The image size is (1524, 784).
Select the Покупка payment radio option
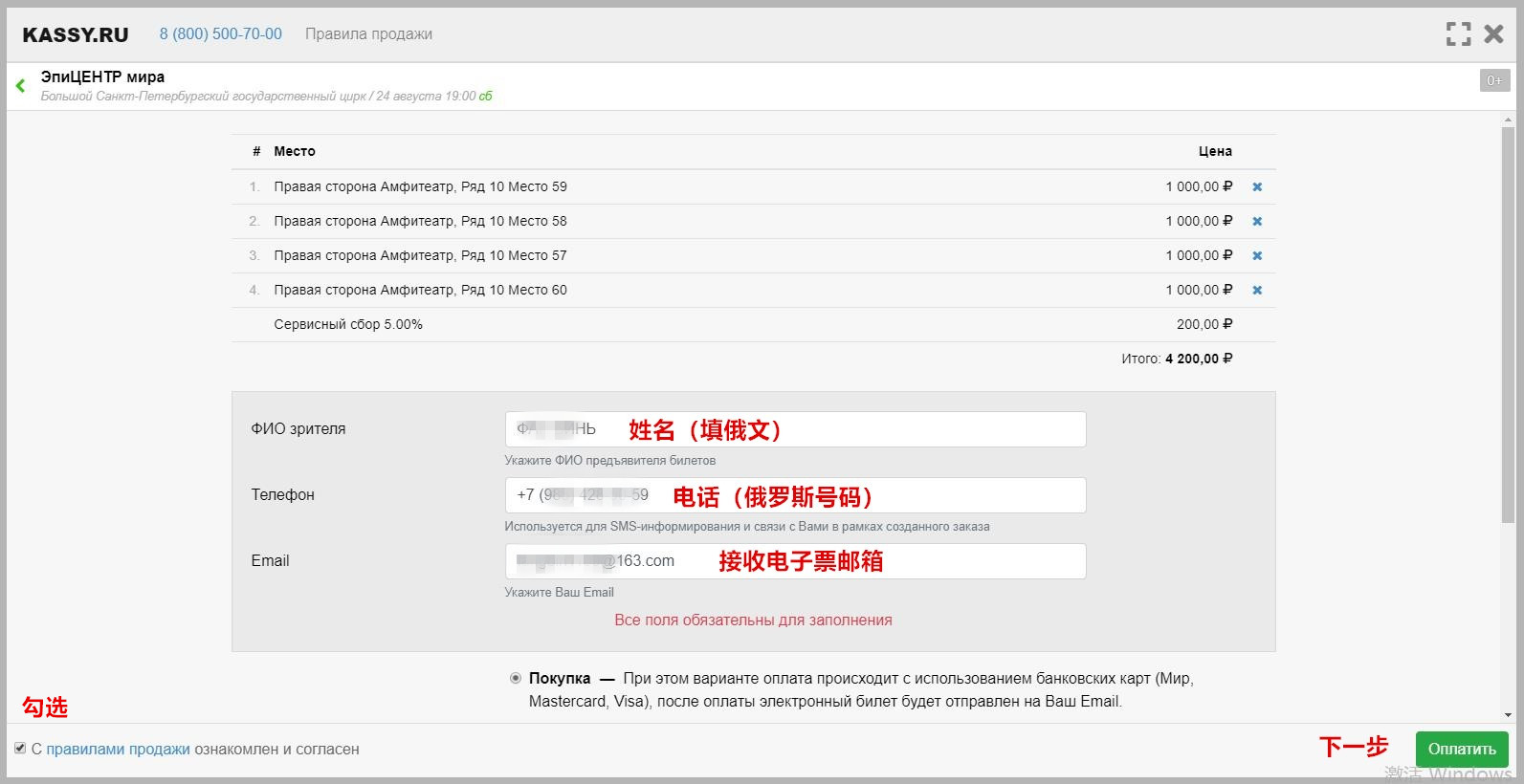coord(516,678)
